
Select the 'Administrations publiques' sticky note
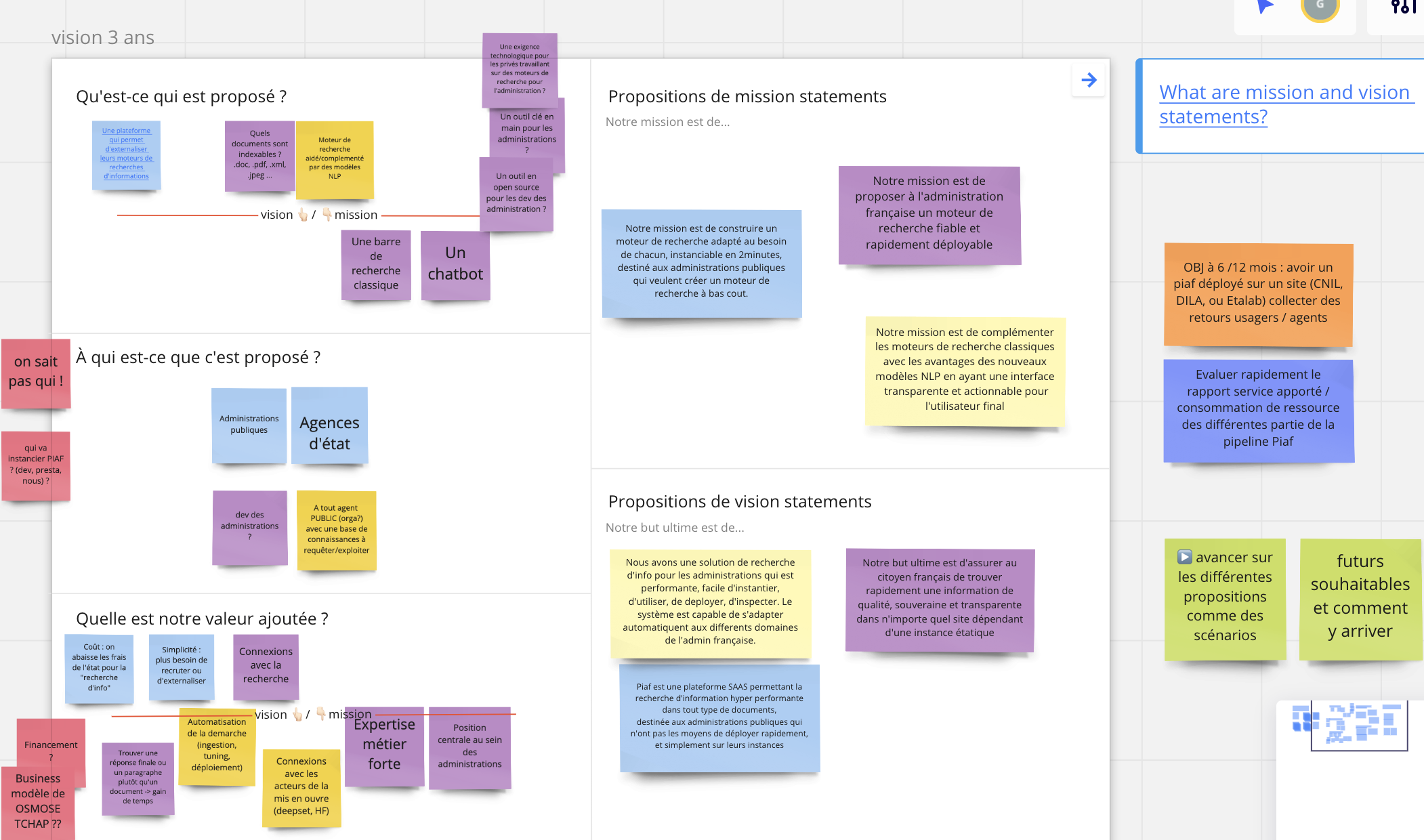[249, 425]
